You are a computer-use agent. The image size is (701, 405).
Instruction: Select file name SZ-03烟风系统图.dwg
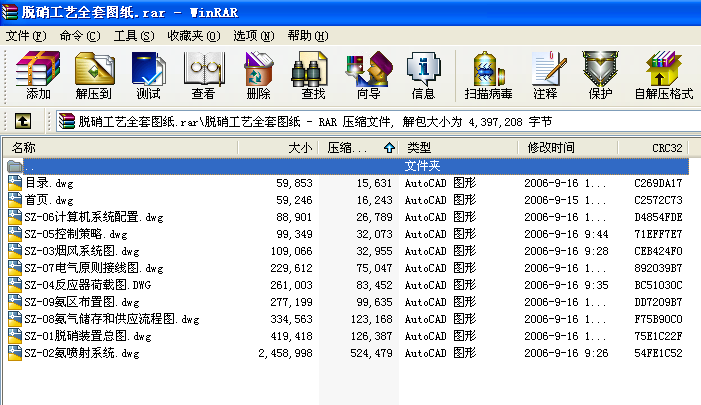point(82,251)
